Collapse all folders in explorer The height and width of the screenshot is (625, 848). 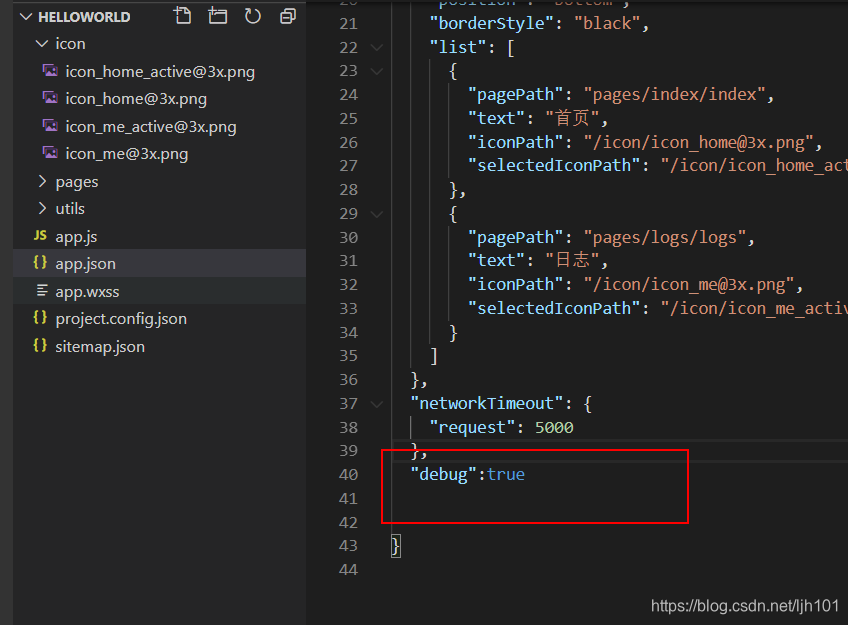tap(288, 16)
